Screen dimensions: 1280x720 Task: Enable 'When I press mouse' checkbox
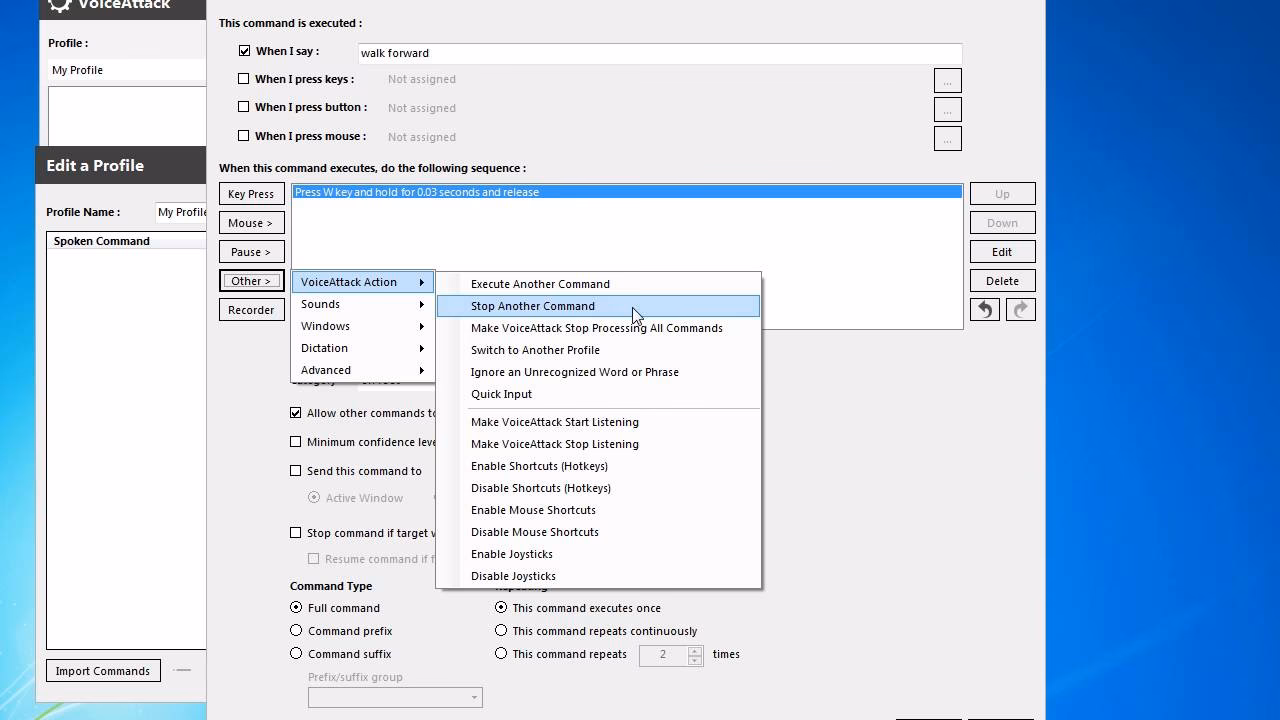pyautogui.click(x=244, y=136)
